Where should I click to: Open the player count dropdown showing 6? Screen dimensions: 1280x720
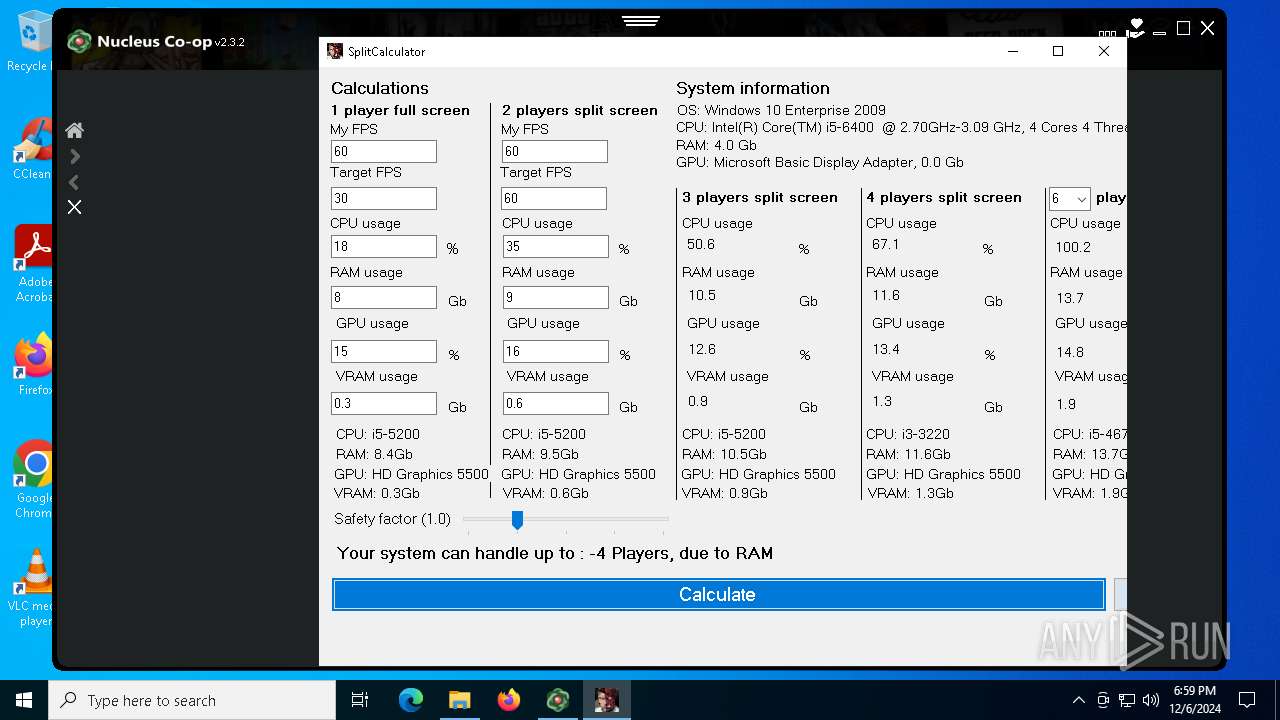click(x=1069, y=199)
